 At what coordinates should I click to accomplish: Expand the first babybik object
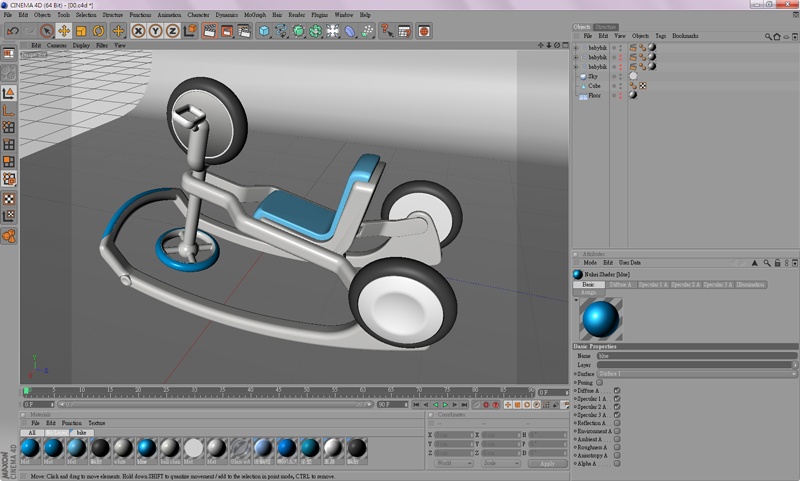pos(575,46)
